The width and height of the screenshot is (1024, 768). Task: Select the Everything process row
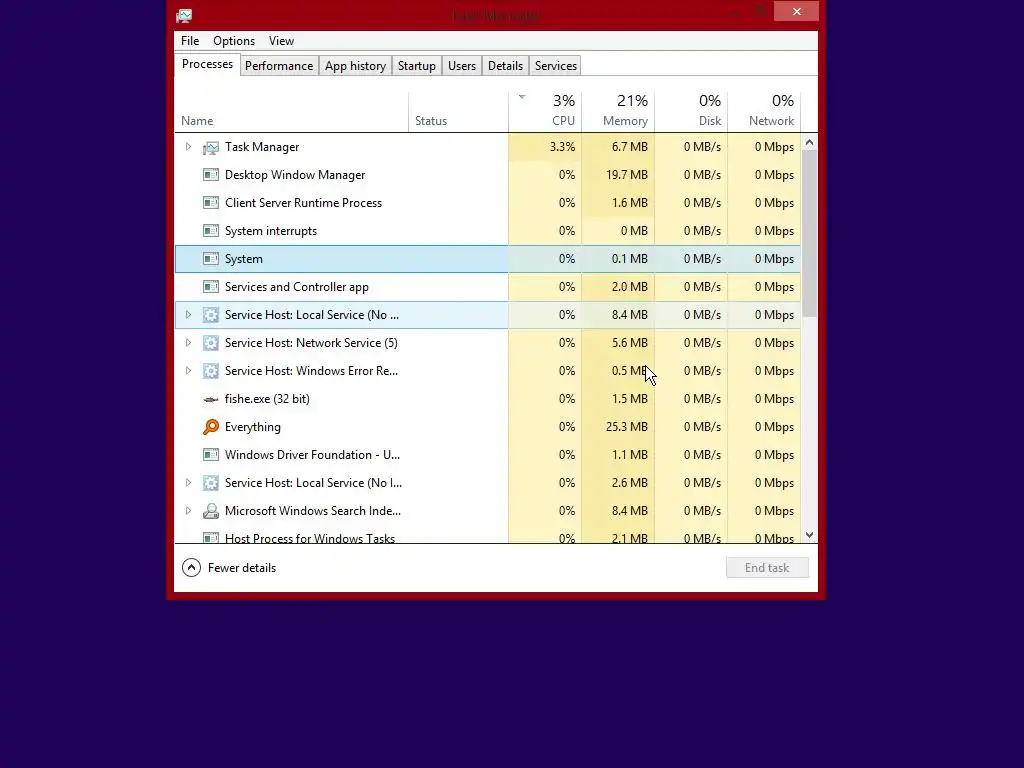pos(488,427)
